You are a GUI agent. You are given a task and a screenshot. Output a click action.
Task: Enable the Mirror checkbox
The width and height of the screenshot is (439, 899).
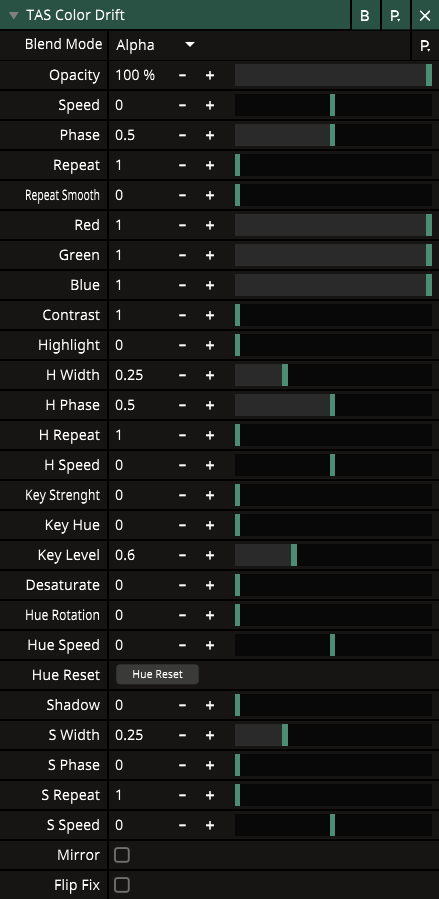(x=122, y=855)
